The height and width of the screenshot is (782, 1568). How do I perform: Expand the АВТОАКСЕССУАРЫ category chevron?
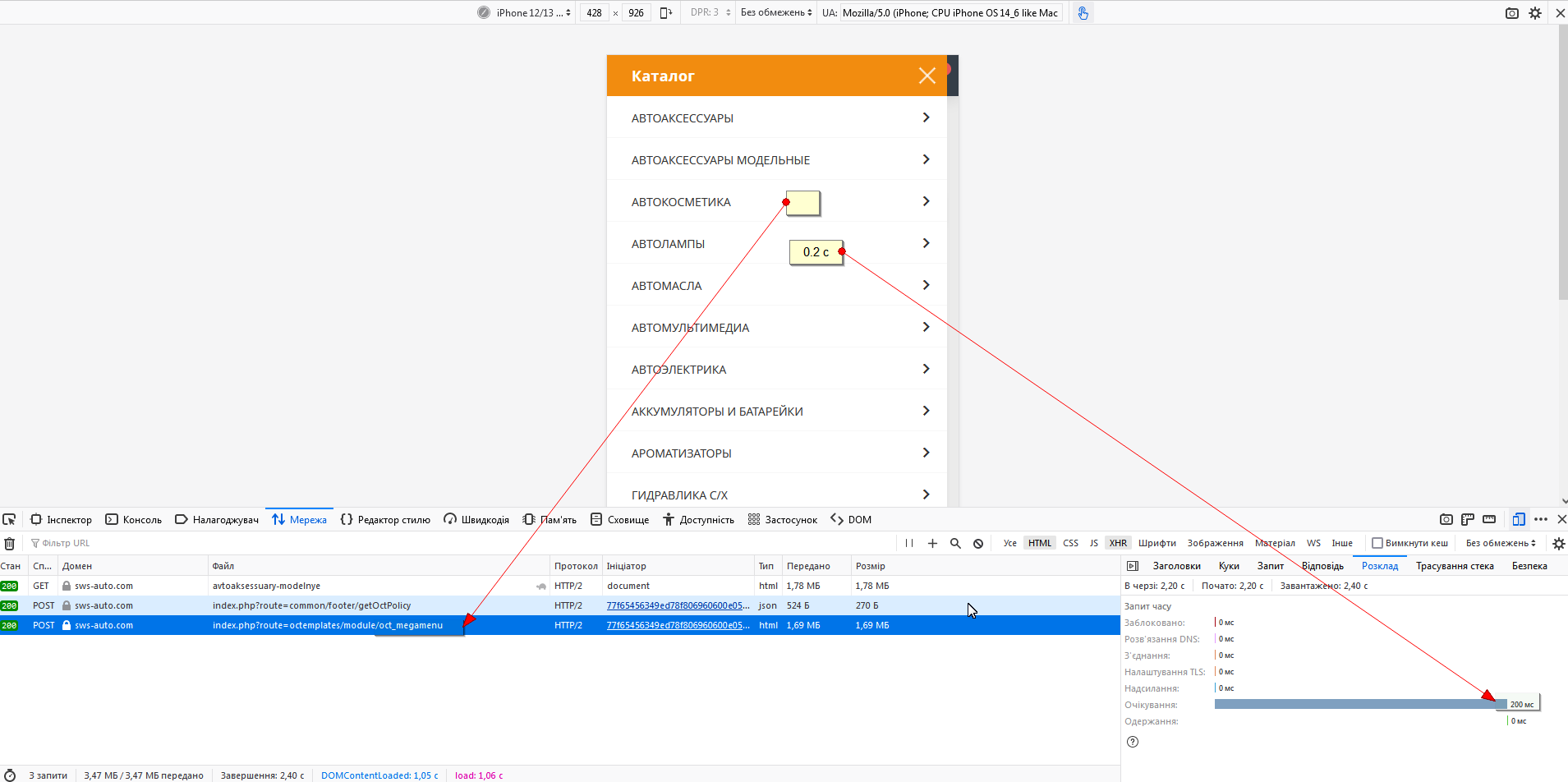(927, 117)
